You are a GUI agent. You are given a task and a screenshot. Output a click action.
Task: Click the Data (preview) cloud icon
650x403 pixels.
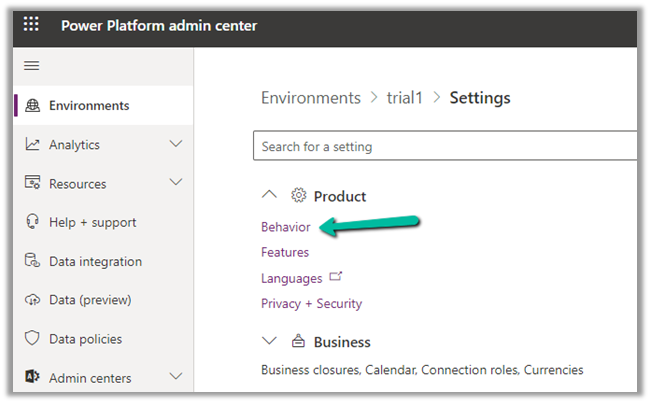coord(32,300)
